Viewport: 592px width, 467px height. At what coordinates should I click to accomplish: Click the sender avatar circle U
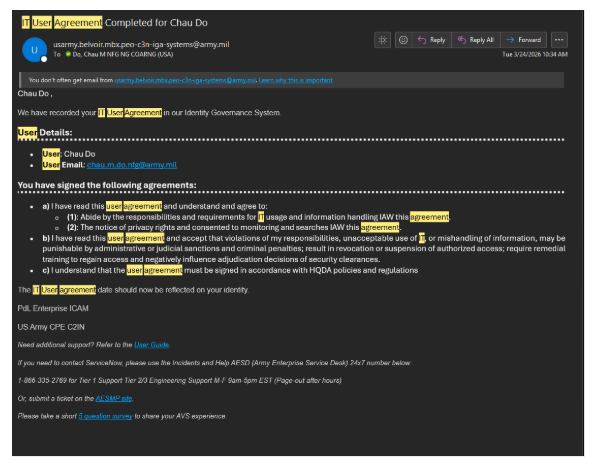pyautogui.click(x=34, y=49)
